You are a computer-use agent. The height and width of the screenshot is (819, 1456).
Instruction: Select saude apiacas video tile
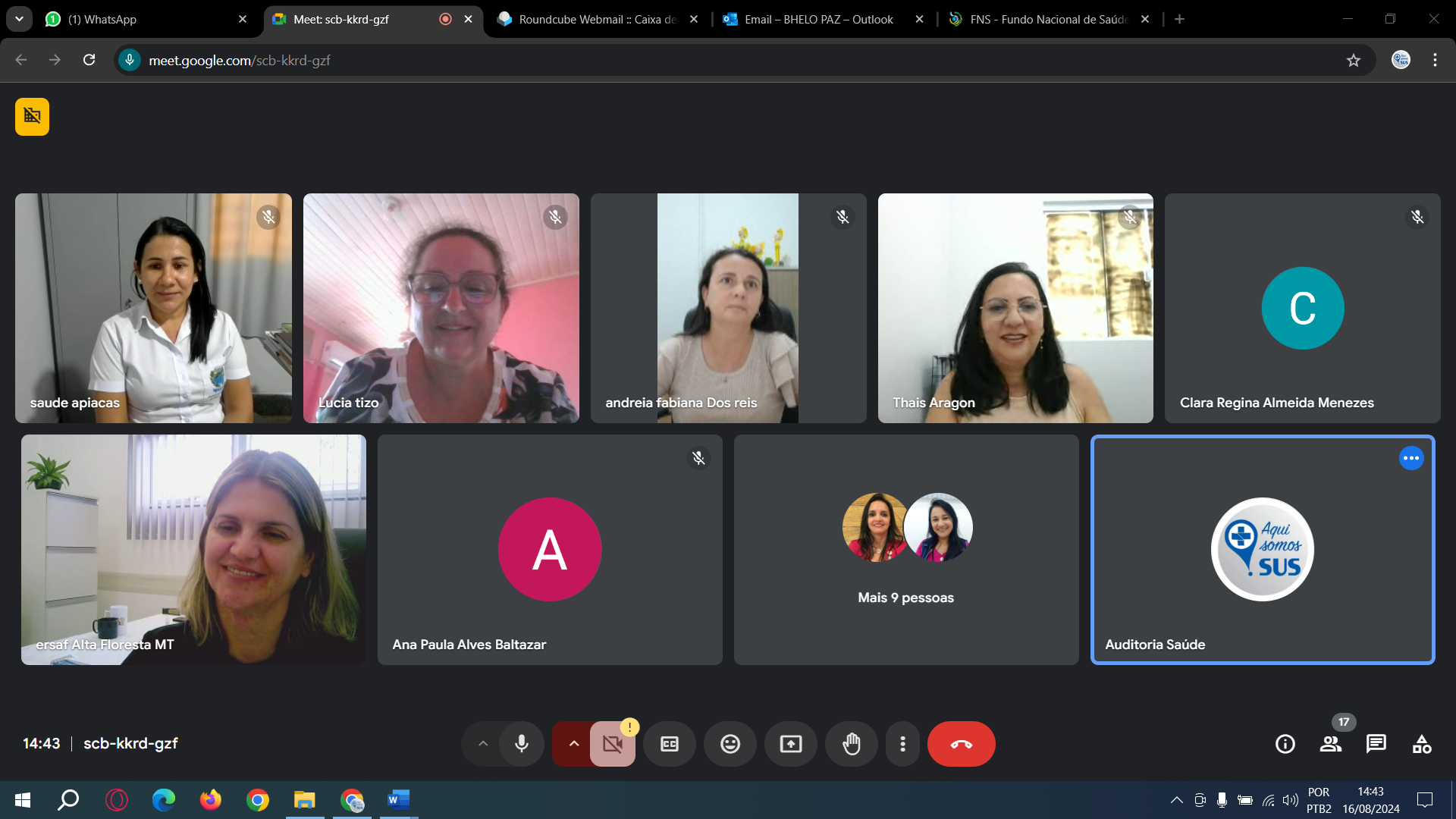point(153,308)
